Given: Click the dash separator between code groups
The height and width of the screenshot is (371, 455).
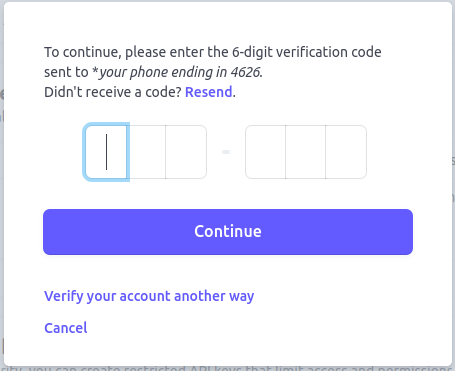Looking at the screenshot, I should point(226,152).
